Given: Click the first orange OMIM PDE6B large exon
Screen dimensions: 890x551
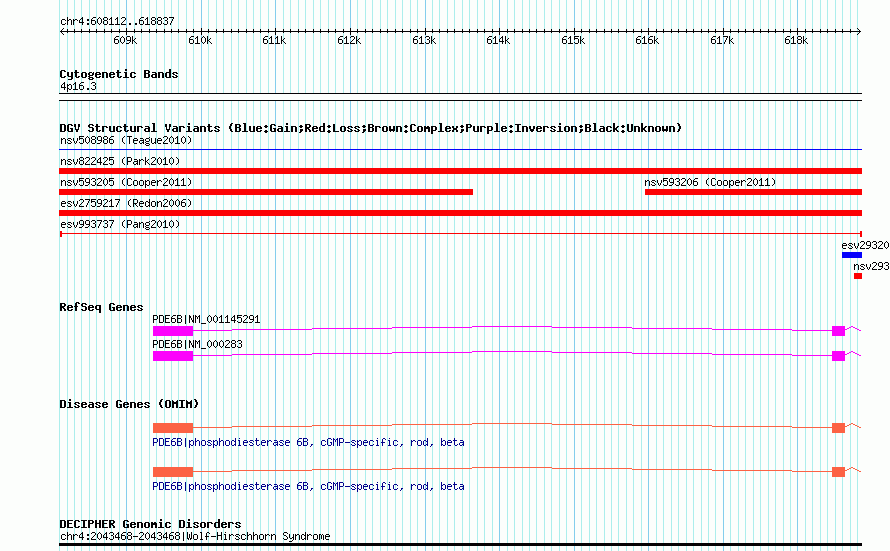Looking at the screenshot, I should click(173, 428).
